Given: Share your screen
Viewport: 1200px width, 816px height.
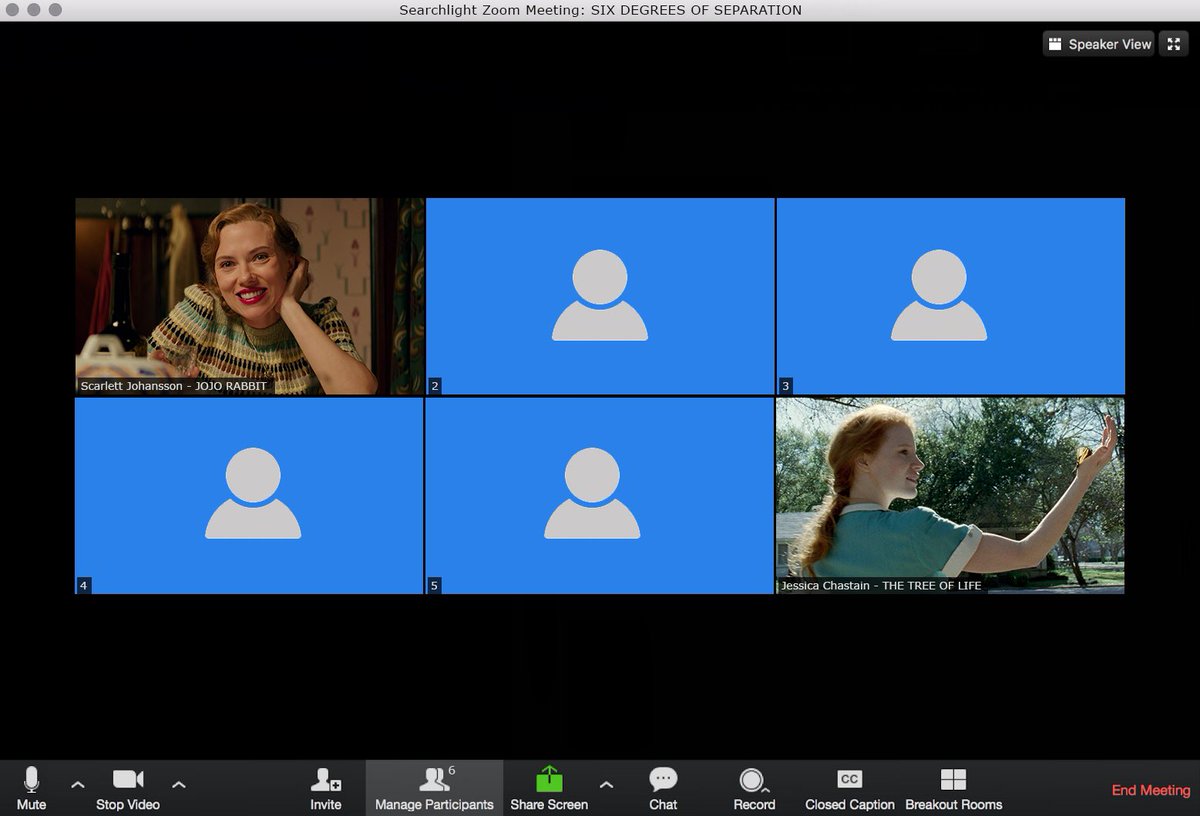Looking at the screenshot, I should click(x=549, y=788).
